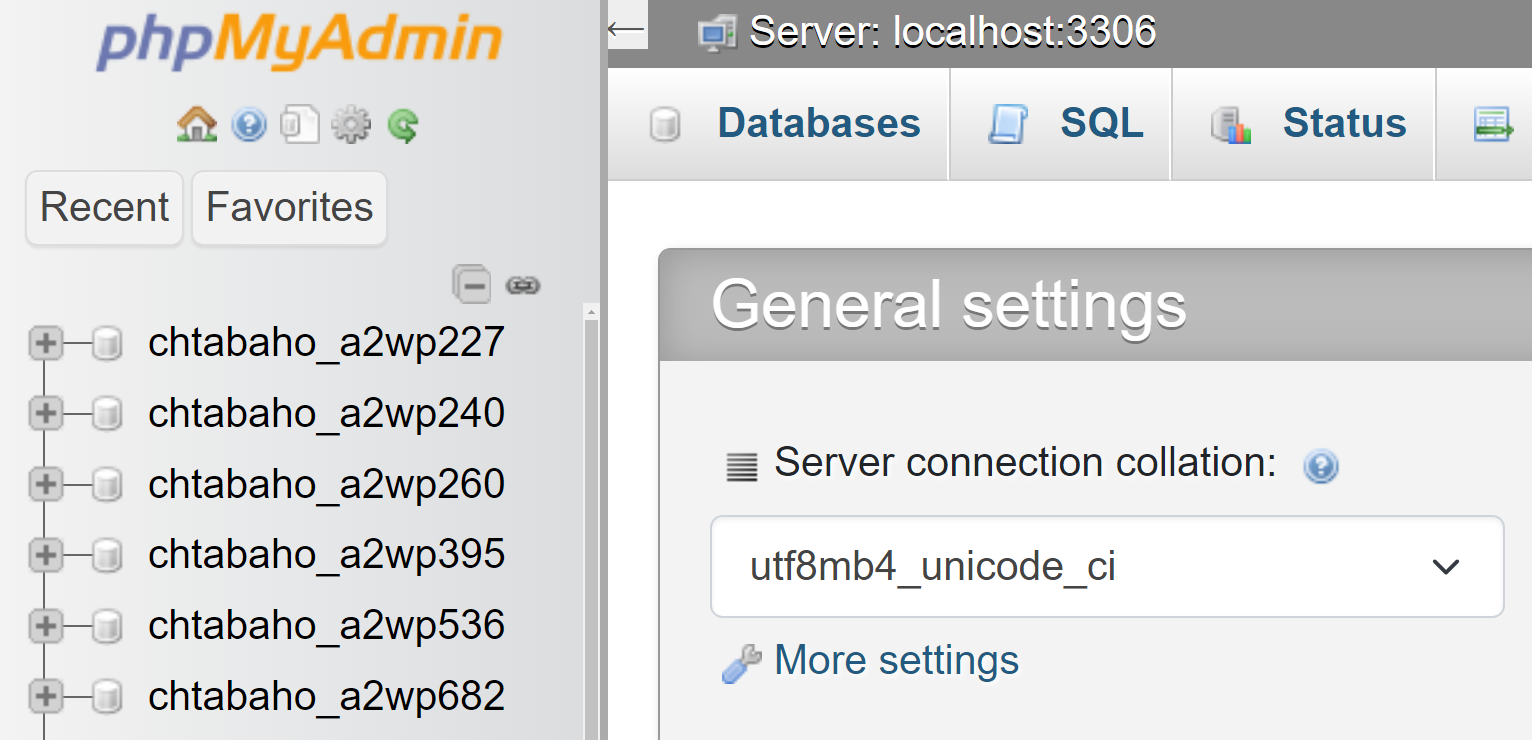This screenshot has width=1532, height=740.
Task: Switch to the Favorites tab
Action: (288, 208)
